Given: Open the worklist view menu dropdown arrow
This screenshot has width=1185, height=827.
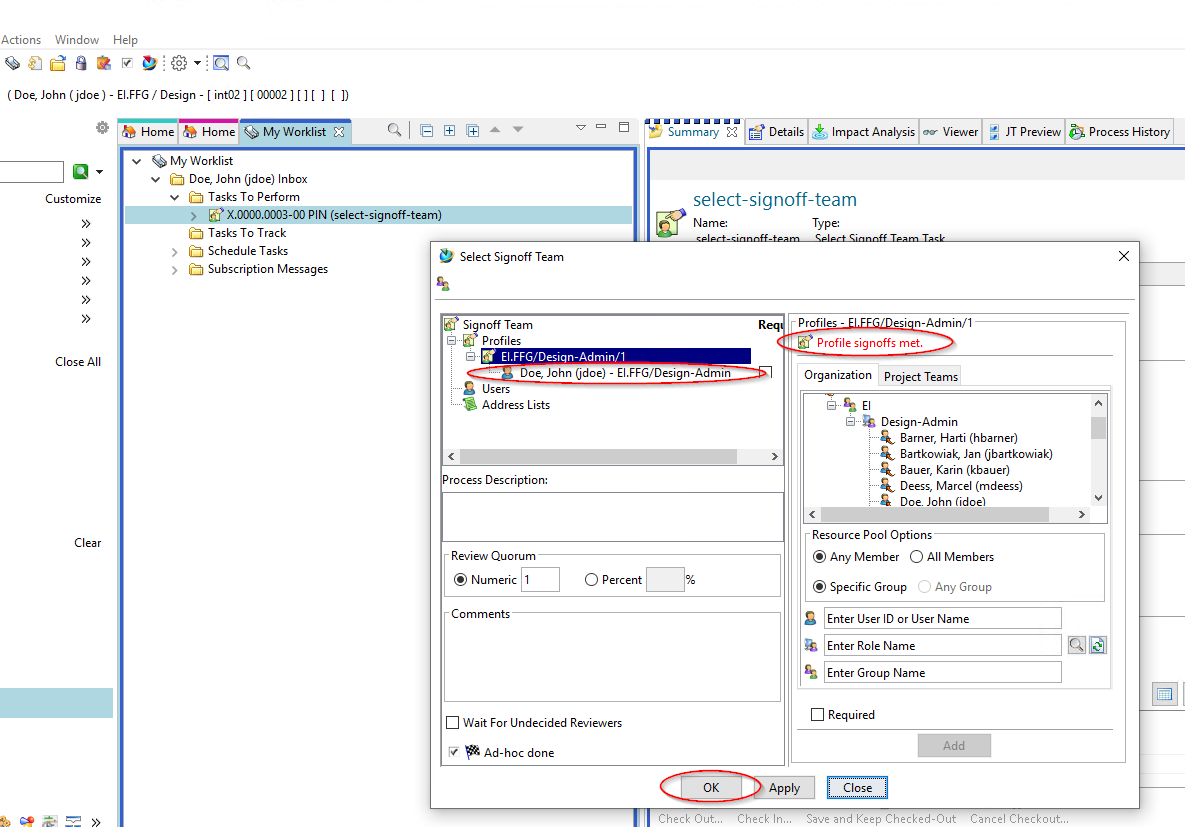Looking at the screenshot, I should 580,128.
